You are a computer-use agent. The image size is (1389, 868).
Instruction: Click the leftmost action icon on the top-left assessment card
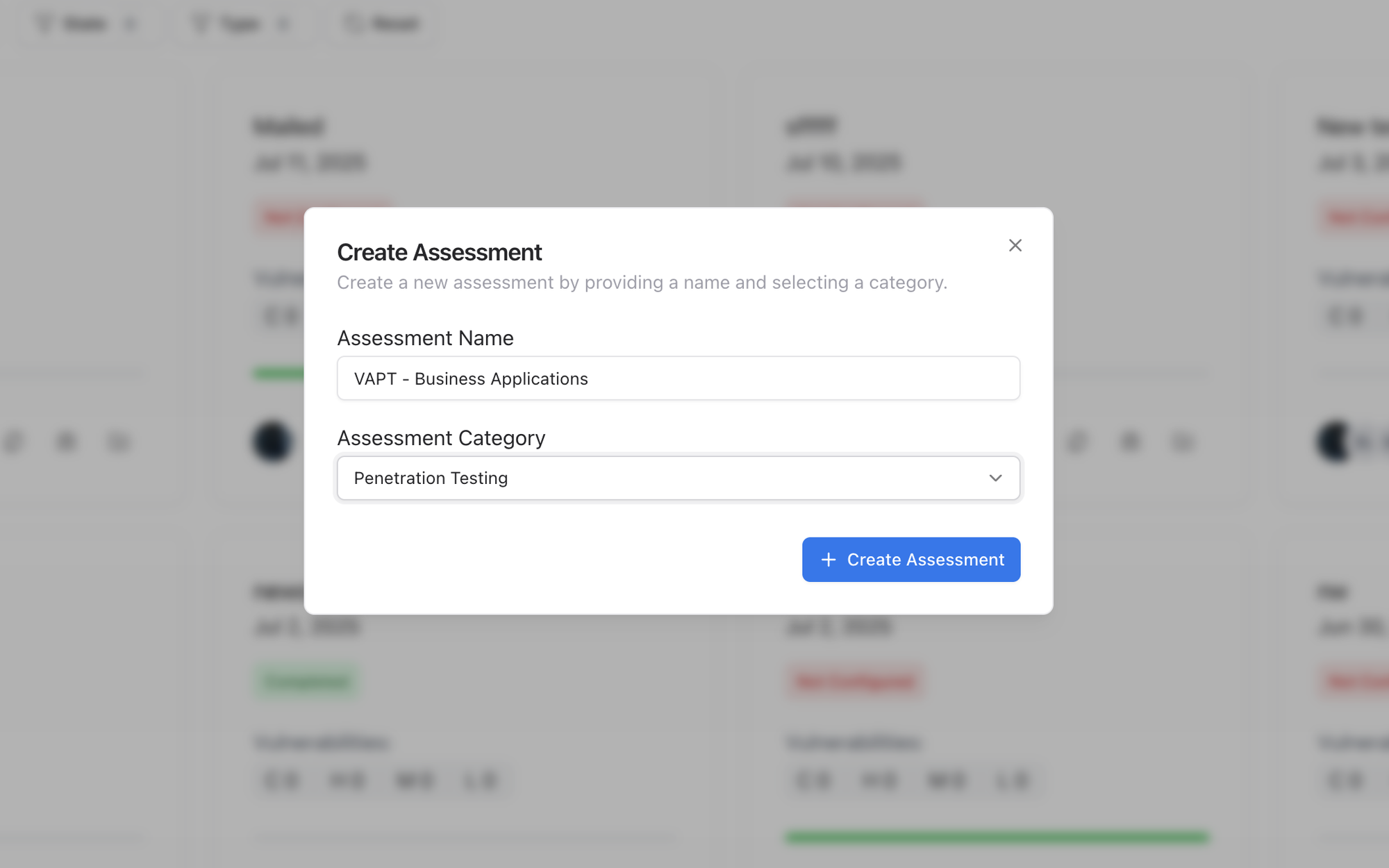pyautogui.click(x=15, y=442)
